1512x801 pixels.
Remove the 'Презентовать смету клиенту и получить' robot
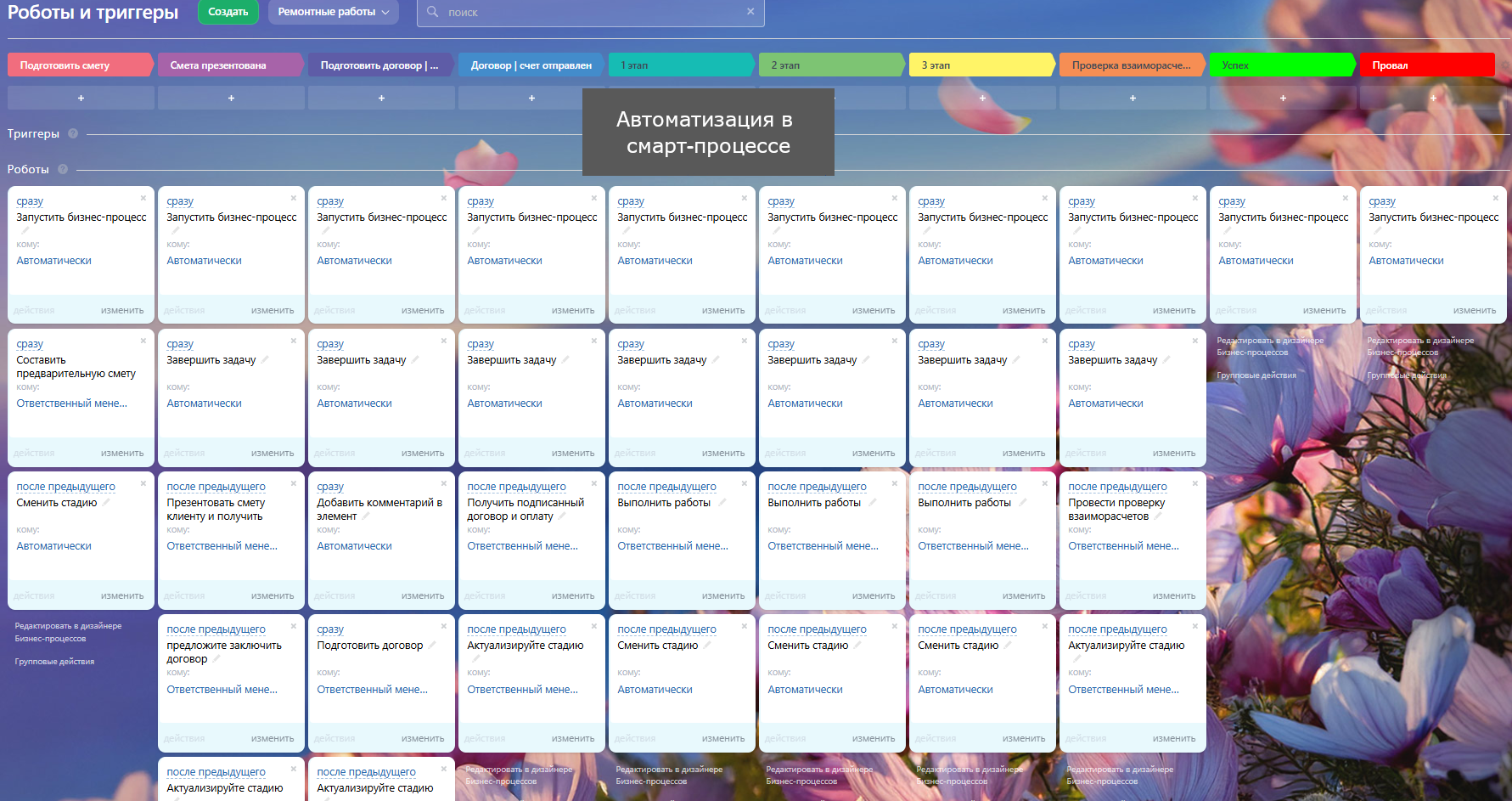coord(294,483)
